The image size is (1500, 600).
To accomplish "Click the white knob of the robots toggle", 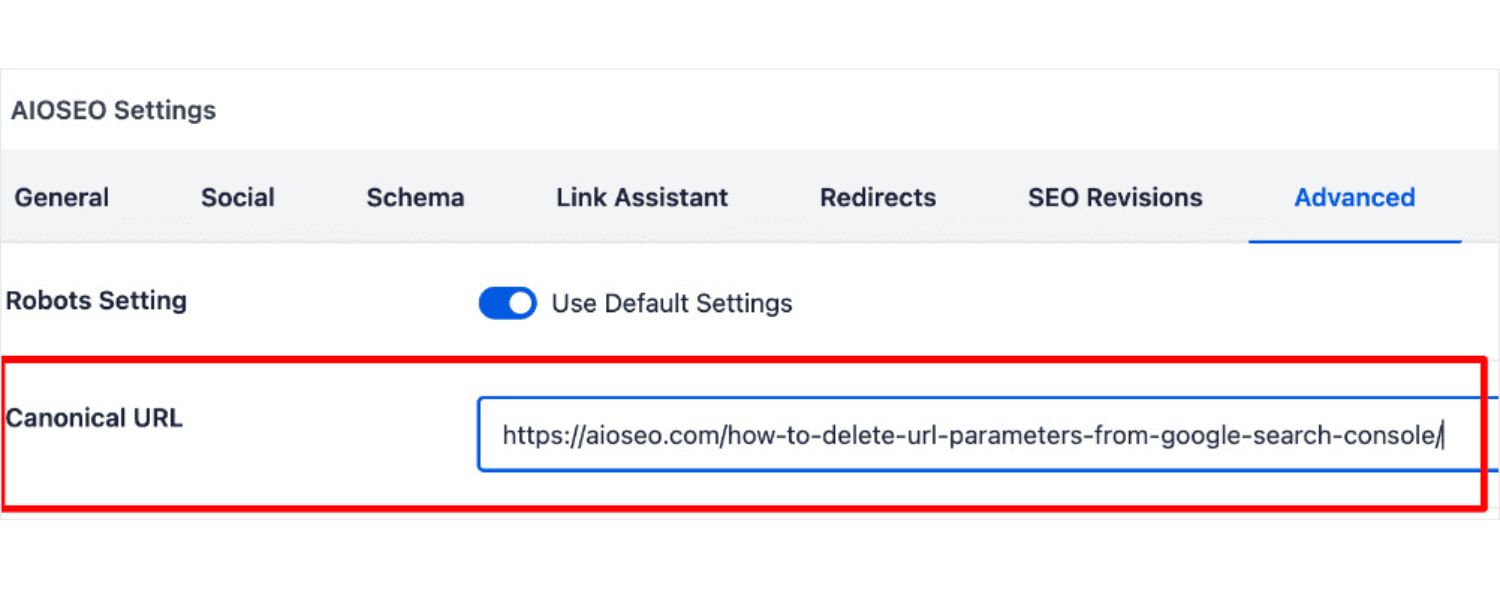I will 520,303.
